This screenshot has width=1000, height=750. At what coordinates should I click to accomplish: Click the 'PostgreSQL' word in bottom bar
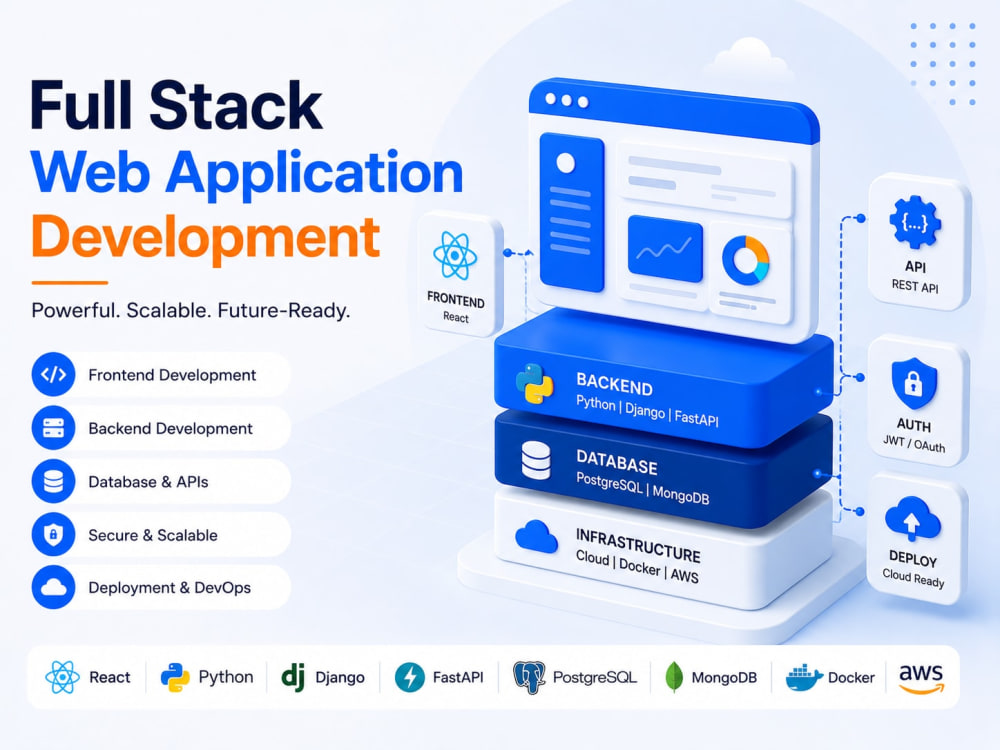pos(595,678)
